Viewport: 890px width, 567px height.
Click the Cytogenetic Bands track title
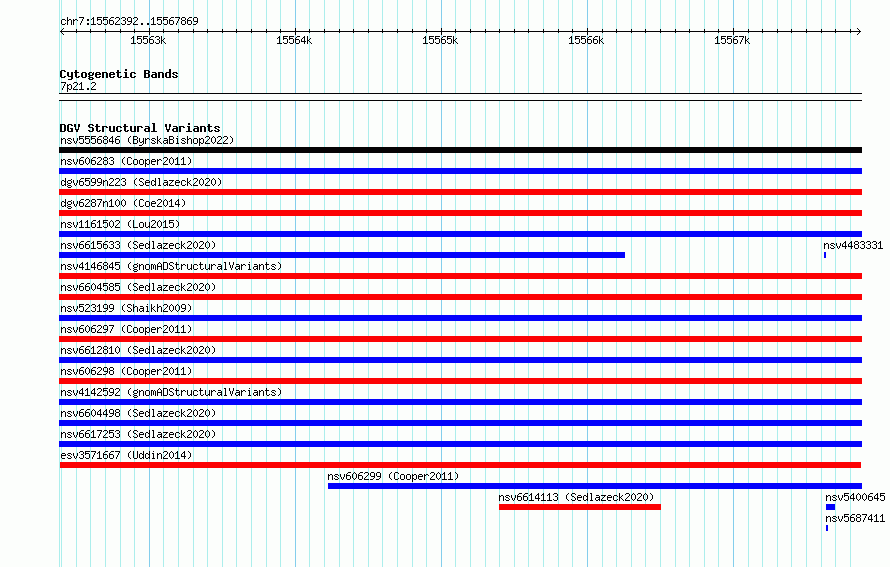pyautogui.click(x=119, y=74)
